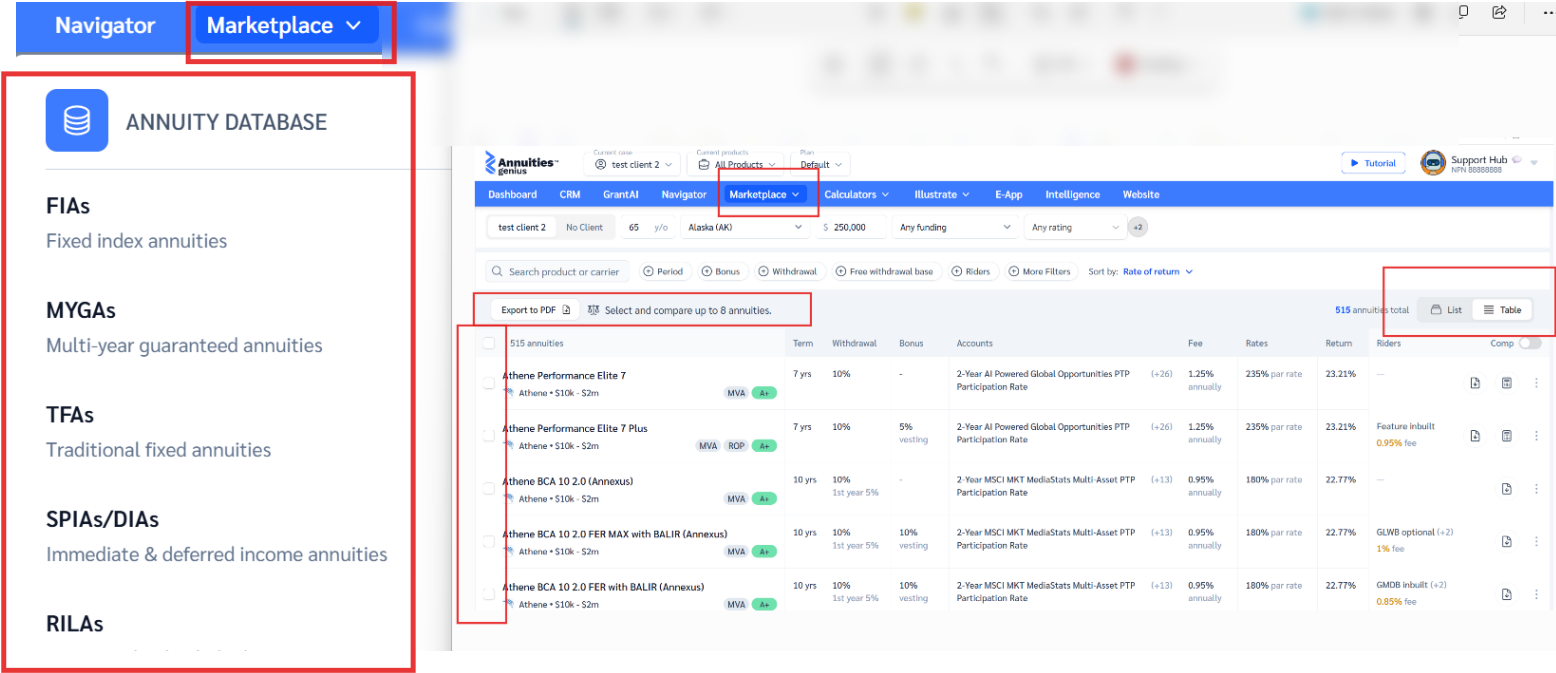Choose FIAs Fixed index annuities in the menu

[x=136, y=223]
